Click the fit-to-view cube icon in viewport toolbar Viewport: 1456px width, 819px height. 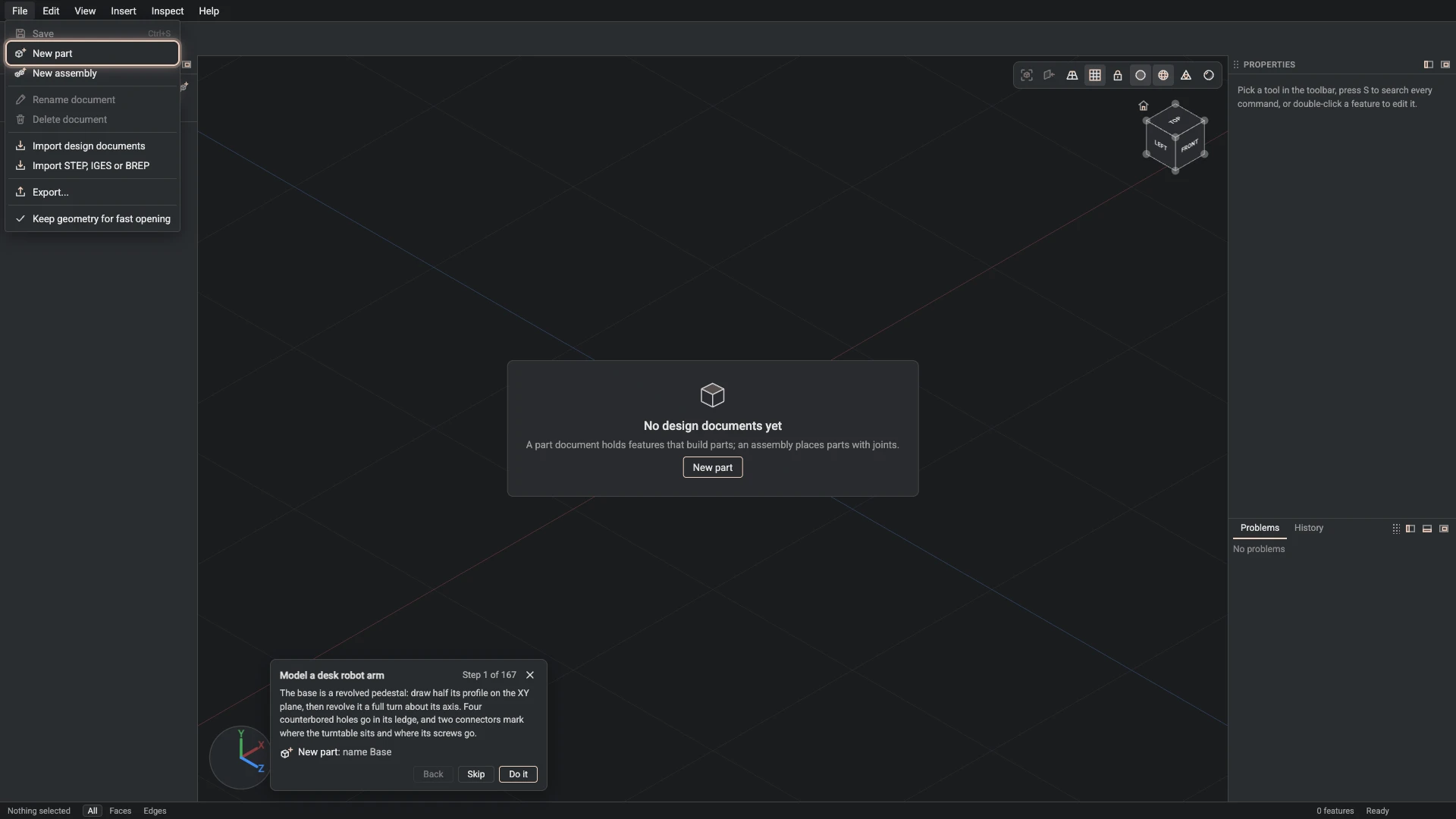point(1027,75)
